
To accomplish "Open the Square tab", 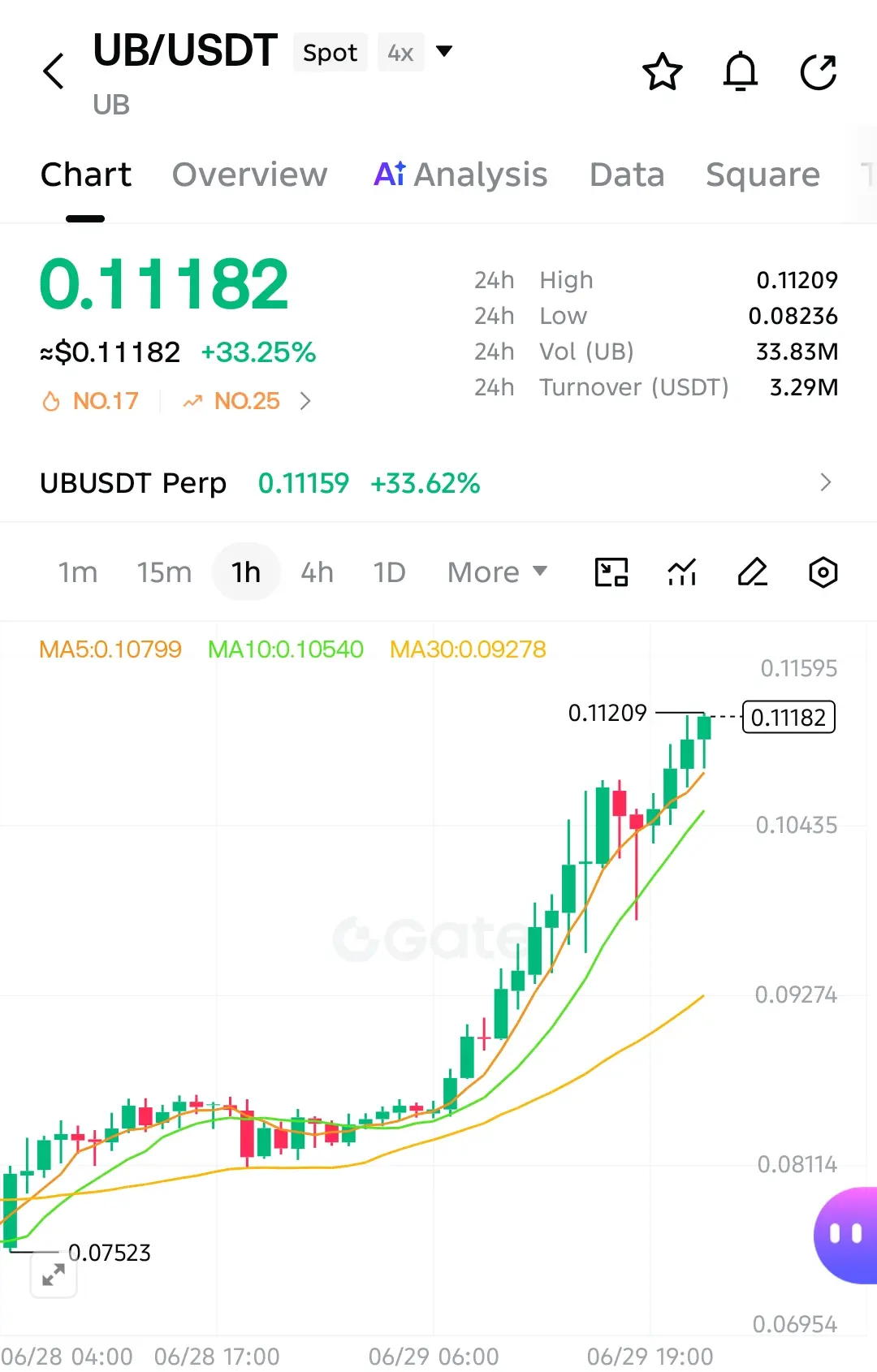I will (x=763, y=175).
